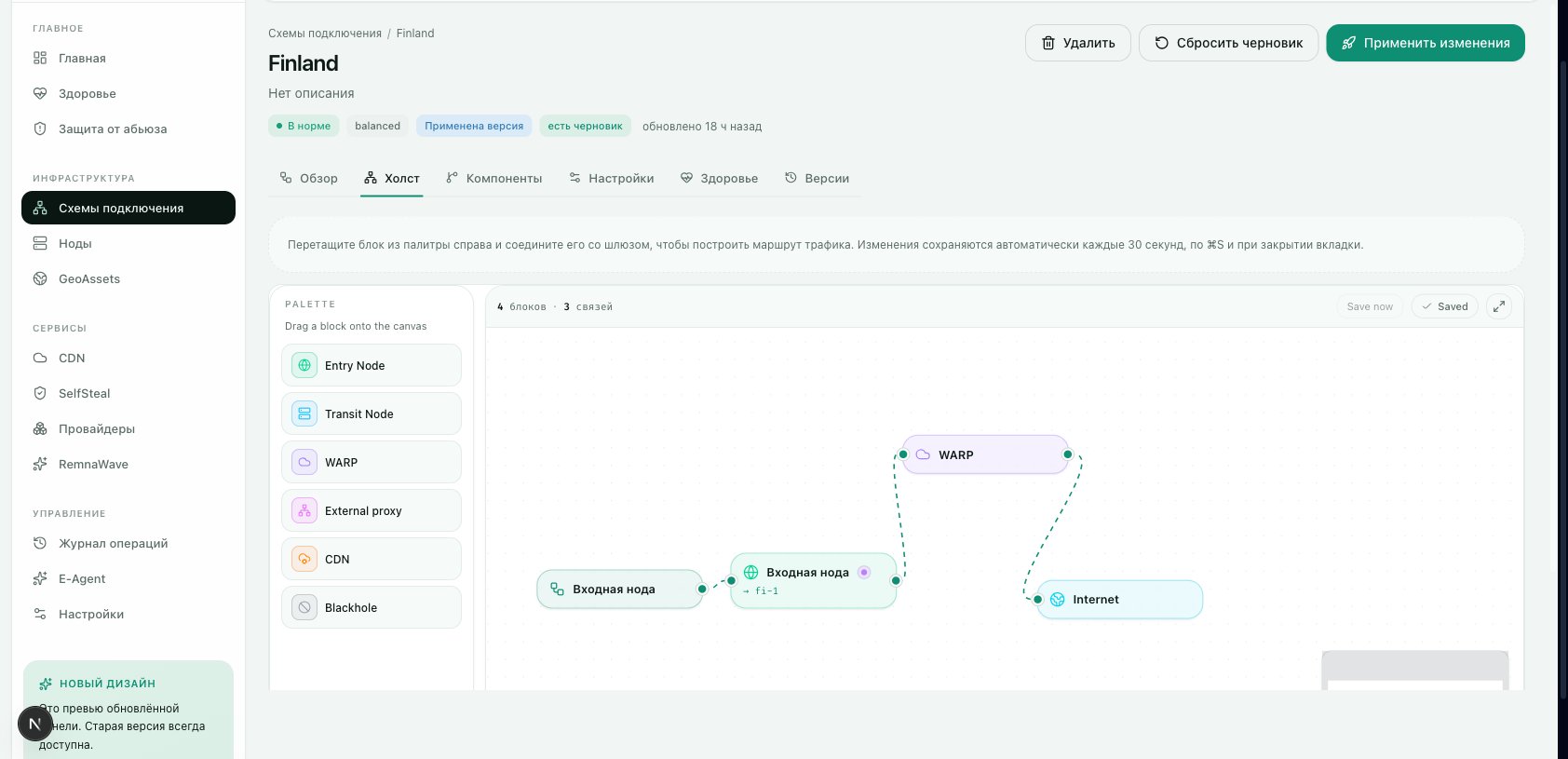Click the sidebar Настройки sliders icon

[x=40, y=614]
